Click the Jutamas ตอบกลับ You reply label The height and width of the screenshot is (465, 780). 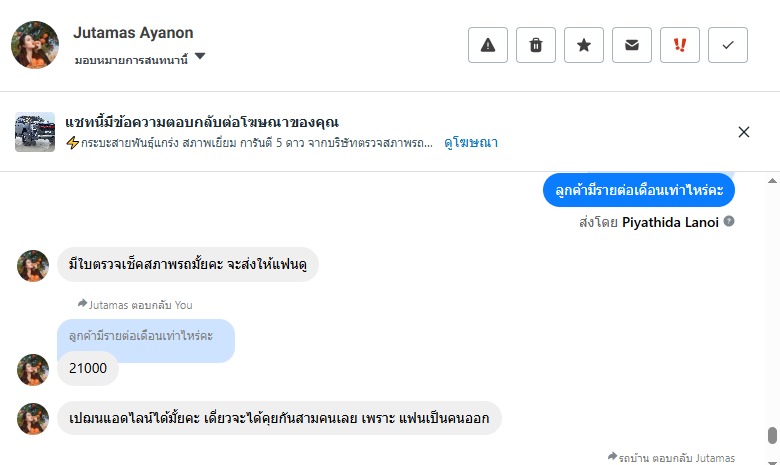click(x=135, y=304)
